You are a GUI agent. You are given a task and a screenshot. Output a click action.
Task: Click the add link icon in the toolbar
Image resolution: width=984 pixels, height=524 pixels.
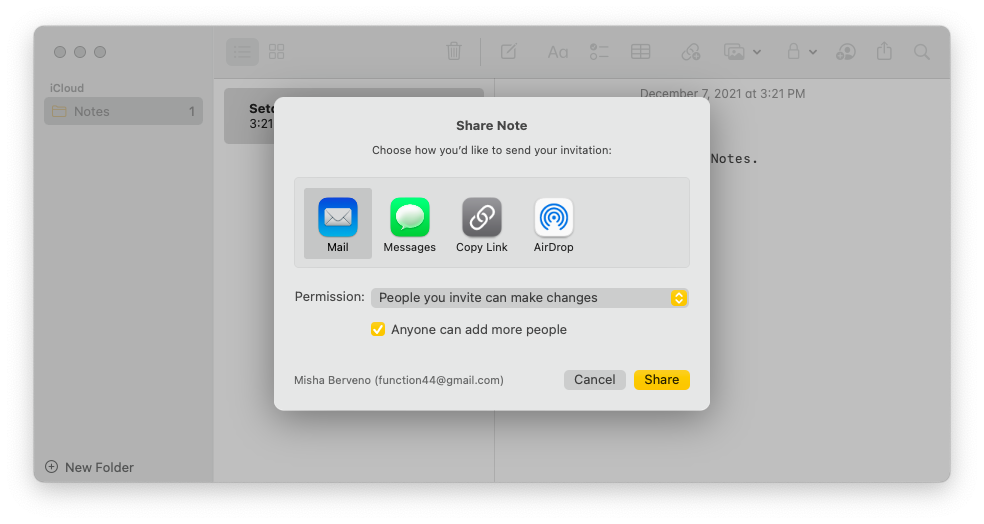(690, 51)
